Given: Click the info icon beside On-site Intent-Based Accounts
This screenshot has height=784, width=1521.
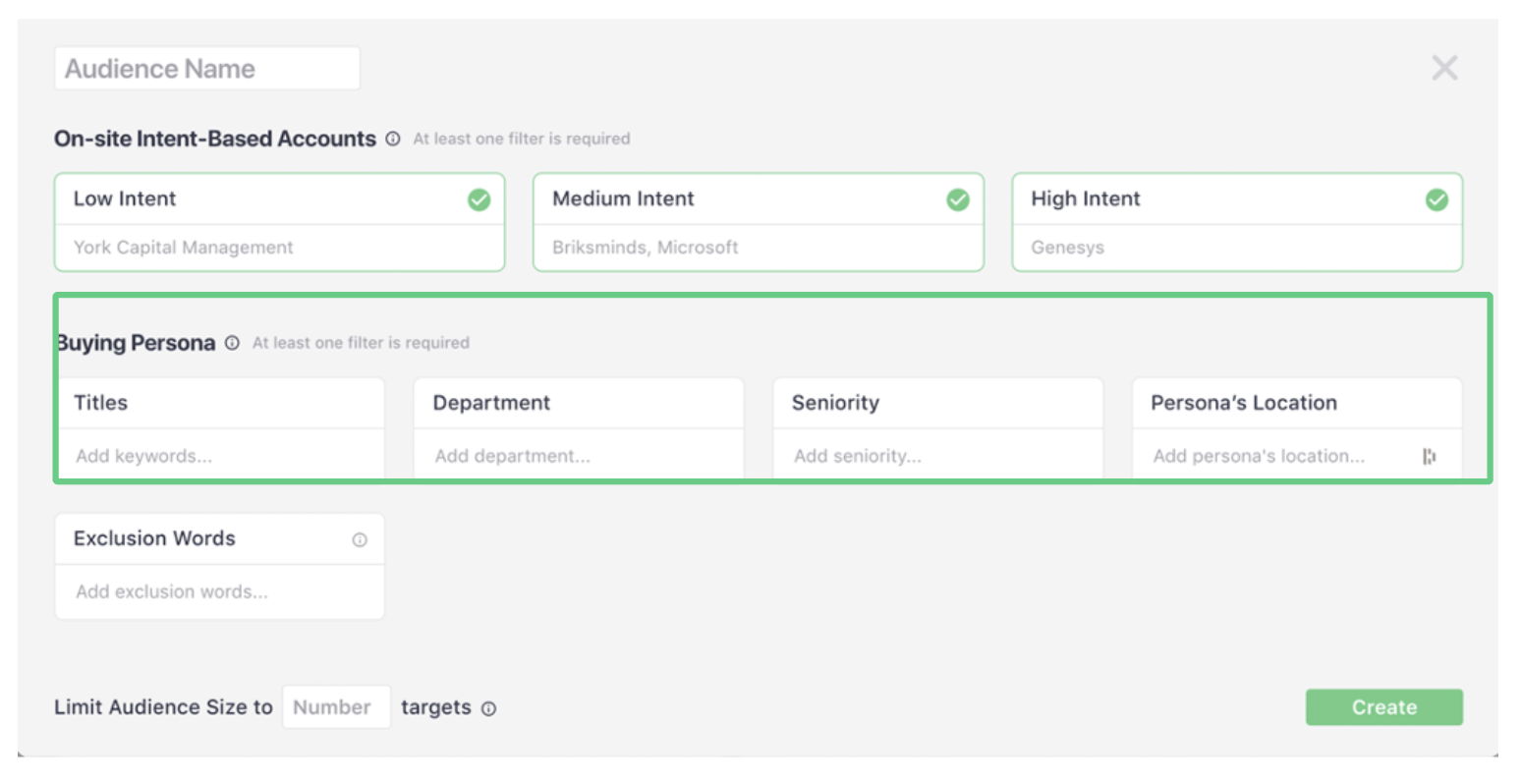Looking at the screenshot, I should point(393,140).
